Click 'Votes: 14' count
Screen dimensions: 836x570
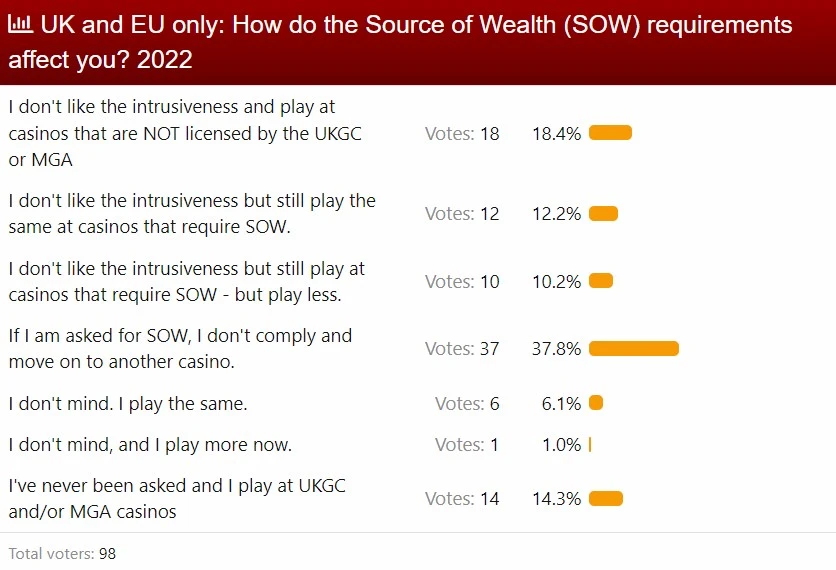462,499
